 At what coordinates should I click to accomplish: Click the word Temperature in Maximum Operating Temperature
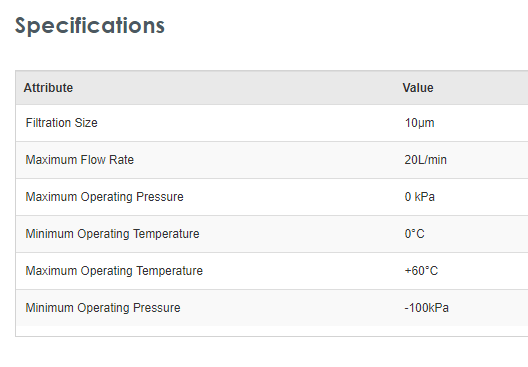pyautogui.click(x=170, y=271)
